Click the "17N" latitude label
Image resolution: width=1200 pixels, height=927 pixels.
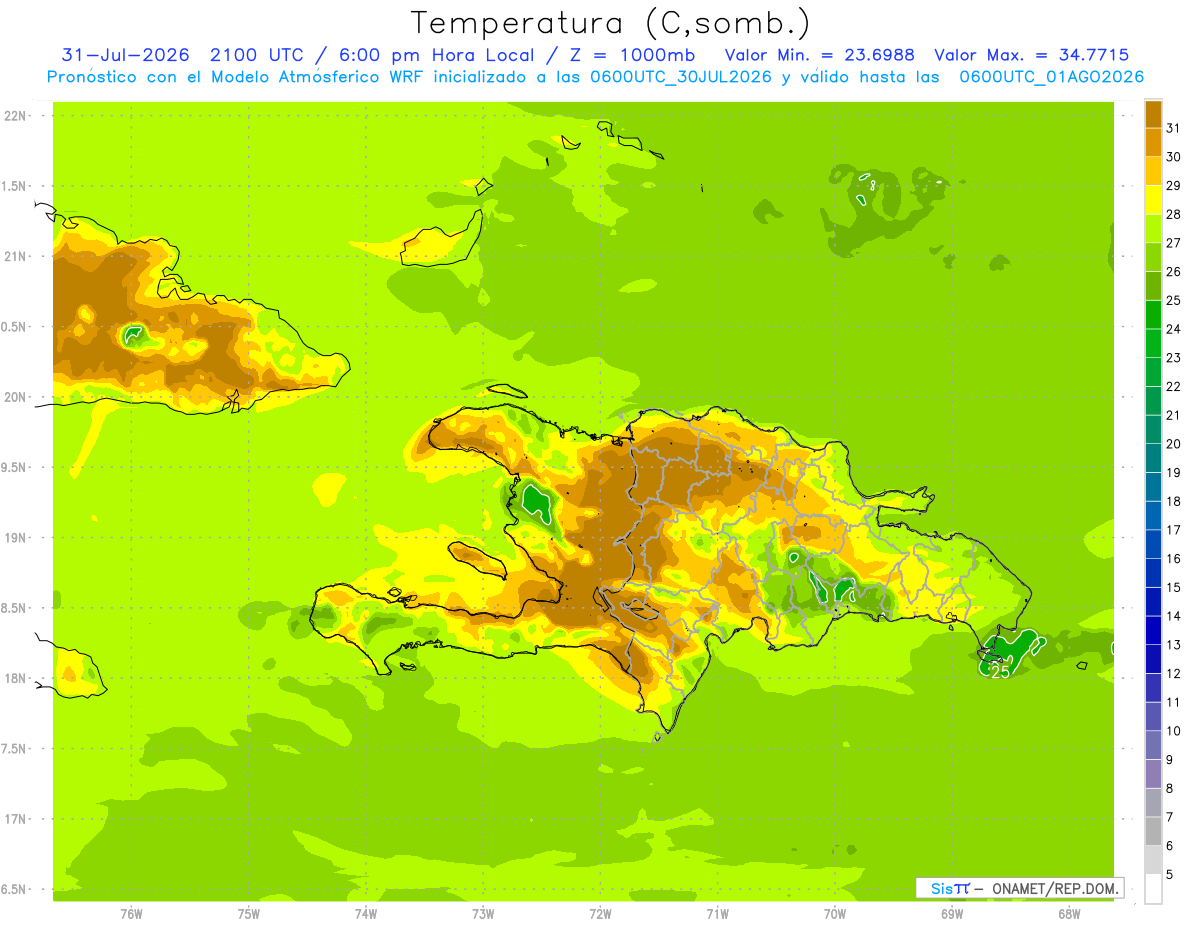pyautogui.click(x=15, y=819)
